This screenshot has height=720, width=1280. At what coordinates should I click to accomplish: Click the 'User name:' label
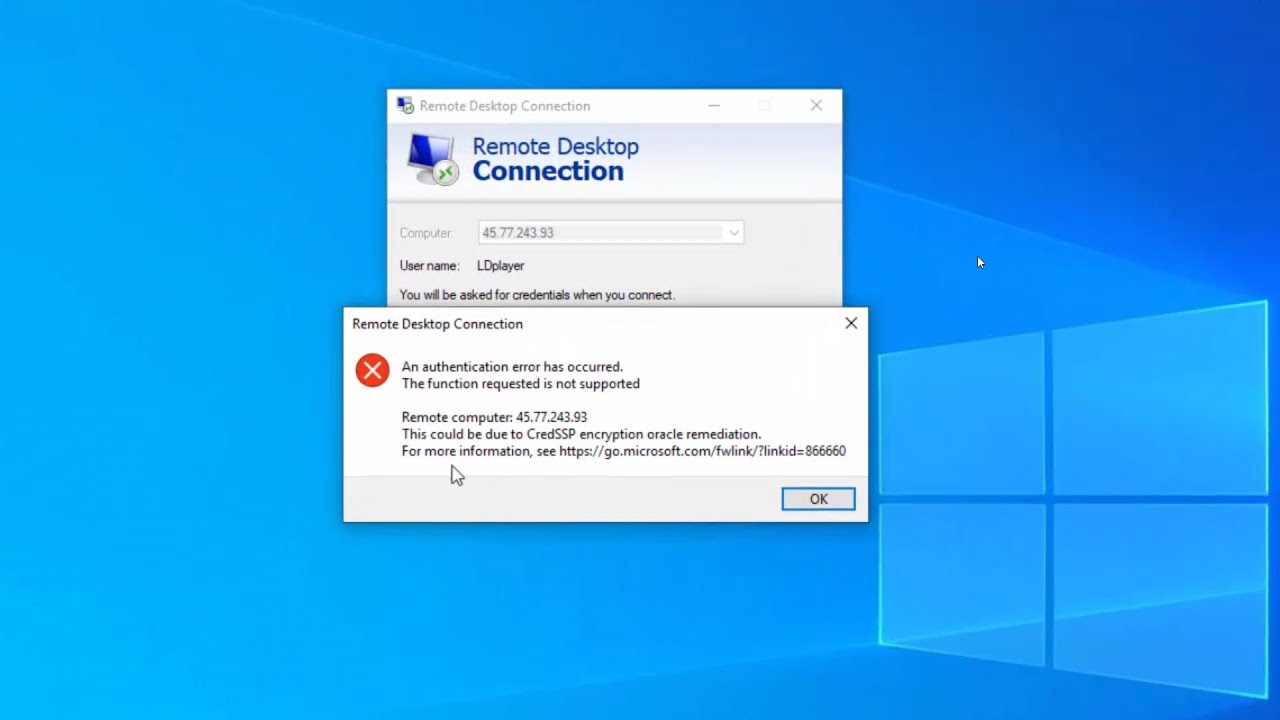click(x=429, y=266)
